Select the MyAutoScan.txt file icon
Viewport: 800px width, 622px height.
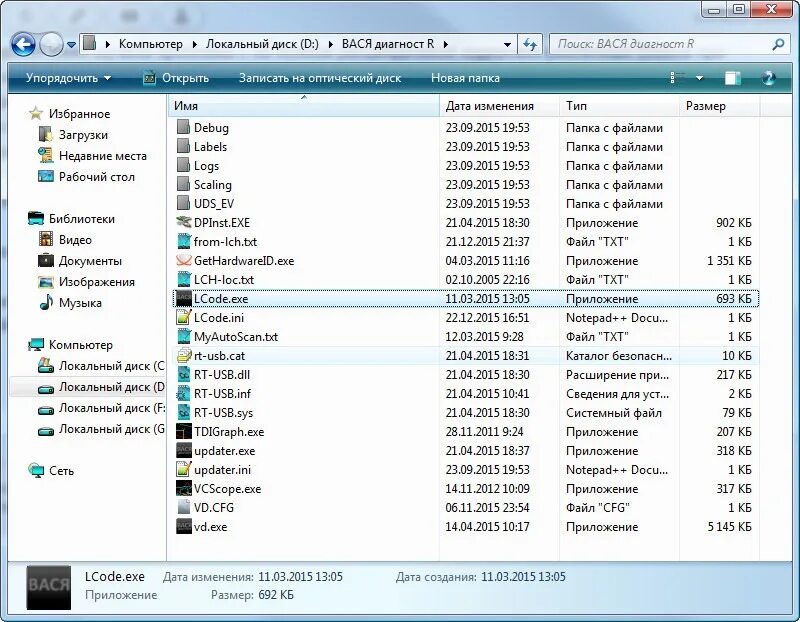click(184, 336)
